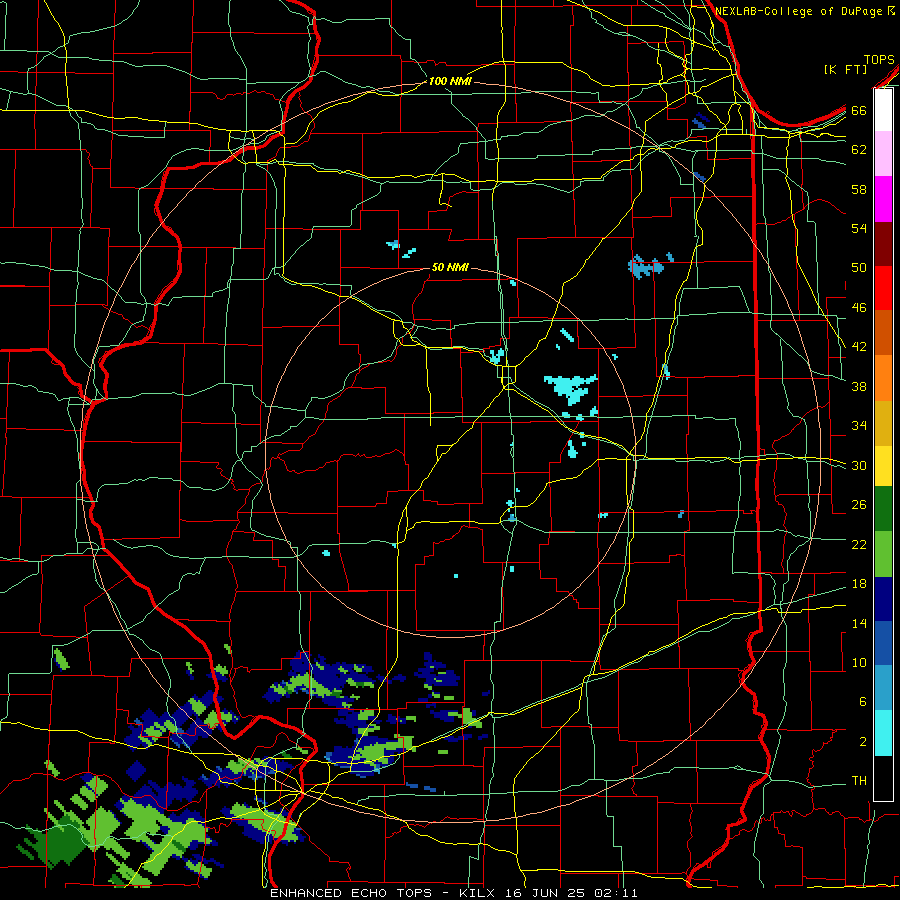Click the cyan legend swatch

tap(883, 733)
